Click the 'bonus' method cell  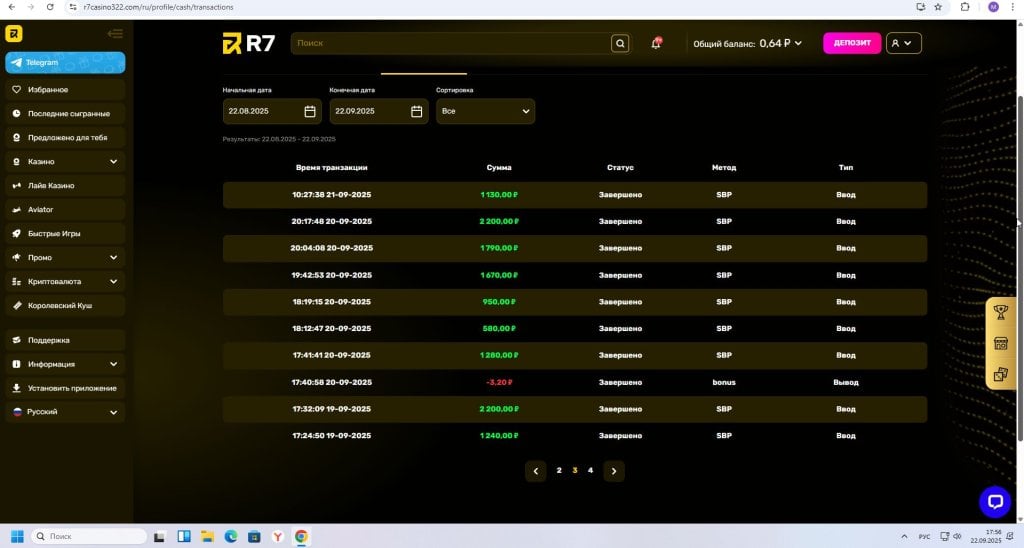tap(724, 382)
